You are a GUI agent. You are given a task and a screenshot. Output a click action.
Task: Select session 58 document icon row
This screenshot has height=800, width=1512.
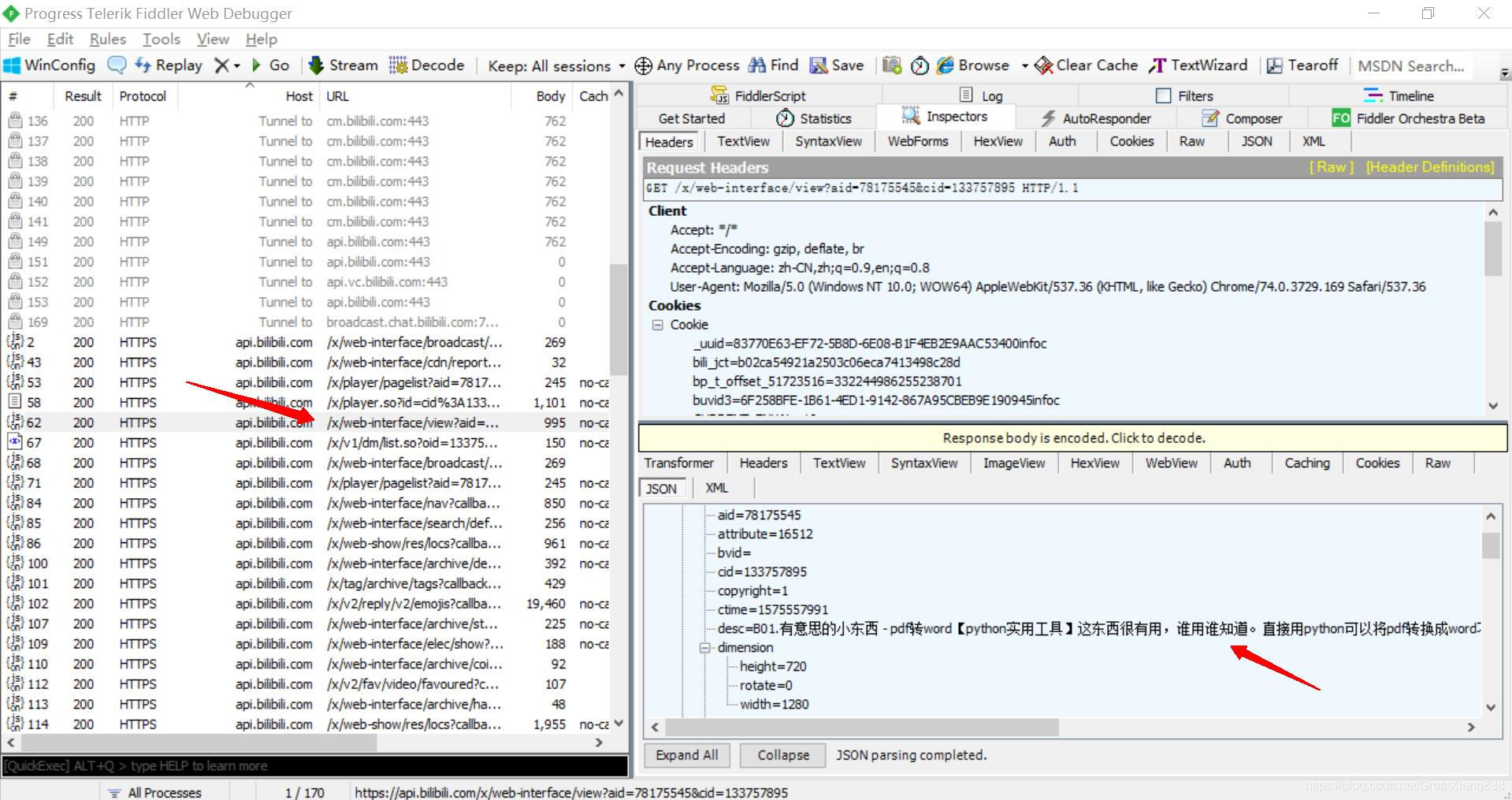click(x=15, y=402)
